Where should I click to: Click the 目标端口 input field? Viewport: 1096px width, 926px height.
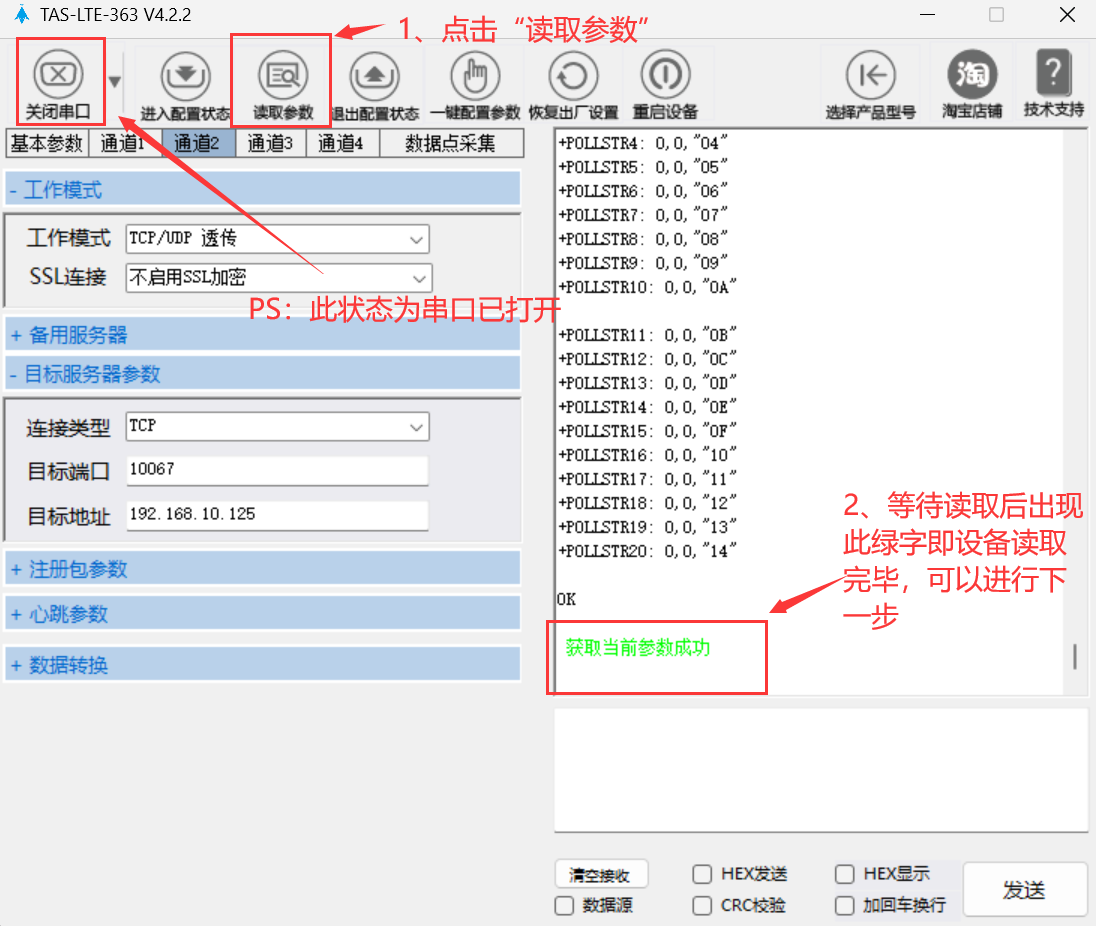pos(277,469)
